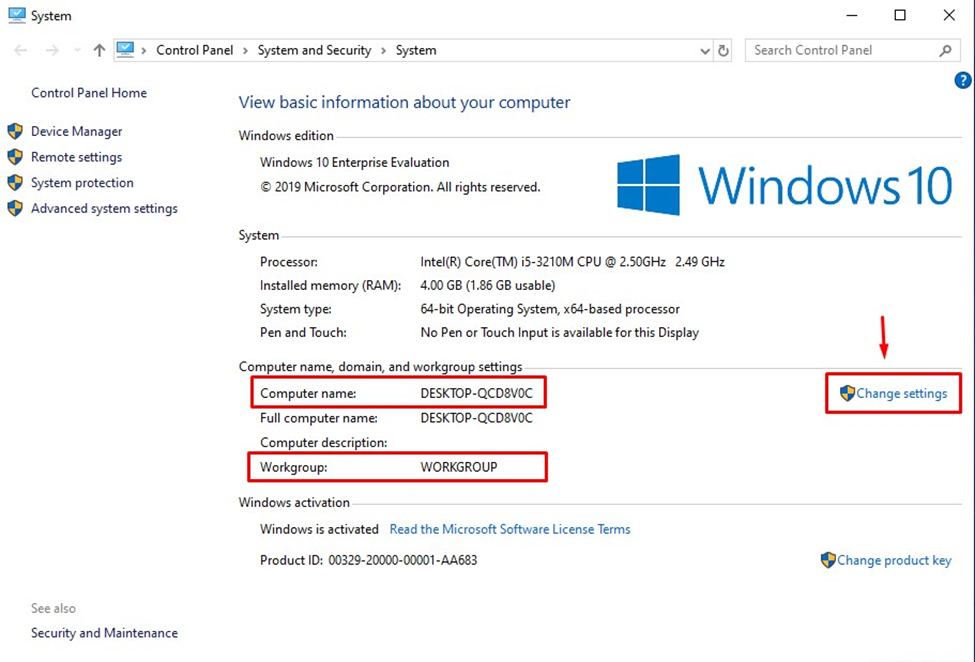Open Security and Maintenance link
This screenshot has width=975, height=662.
coord(104,633)
